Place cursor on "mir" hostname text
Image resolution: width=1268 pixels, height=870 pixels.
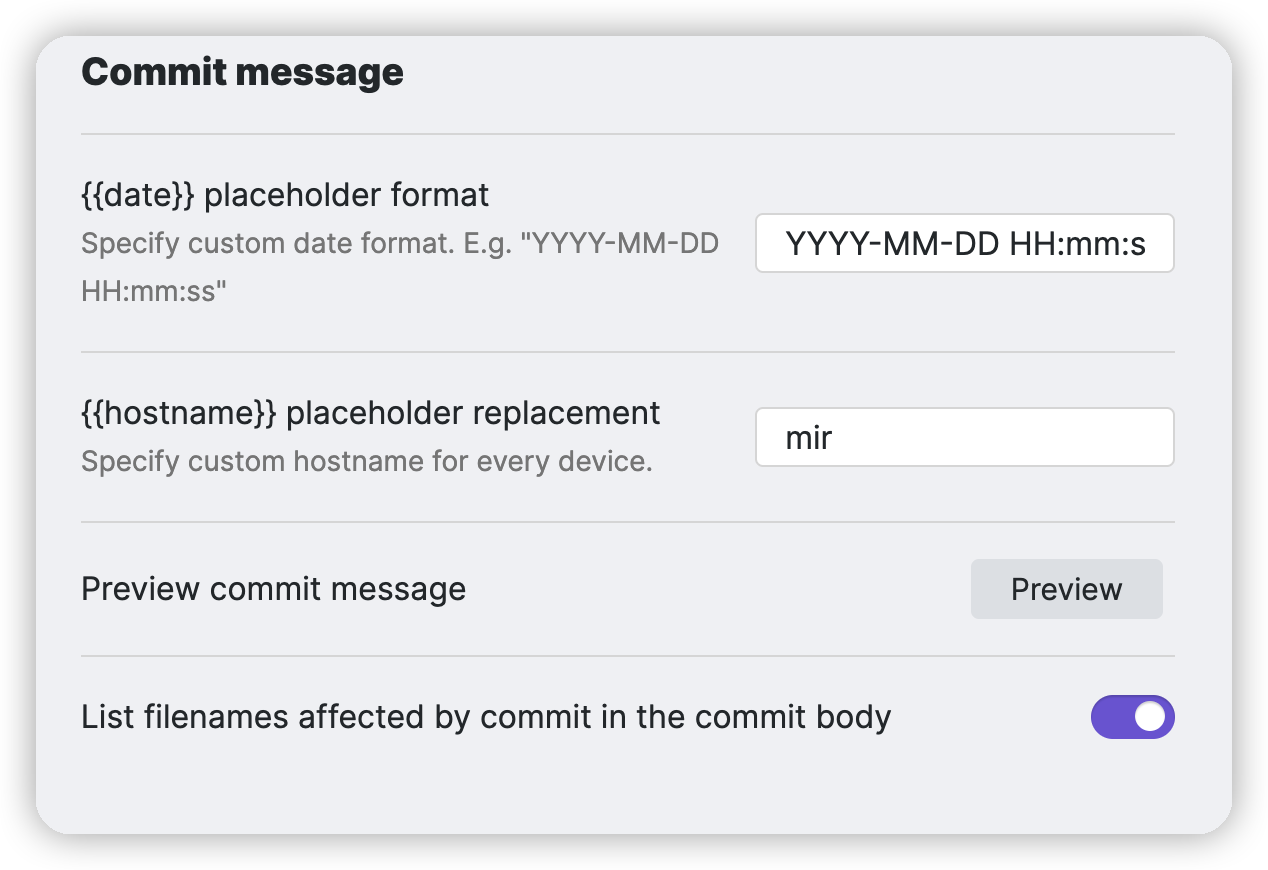point(809,438)
